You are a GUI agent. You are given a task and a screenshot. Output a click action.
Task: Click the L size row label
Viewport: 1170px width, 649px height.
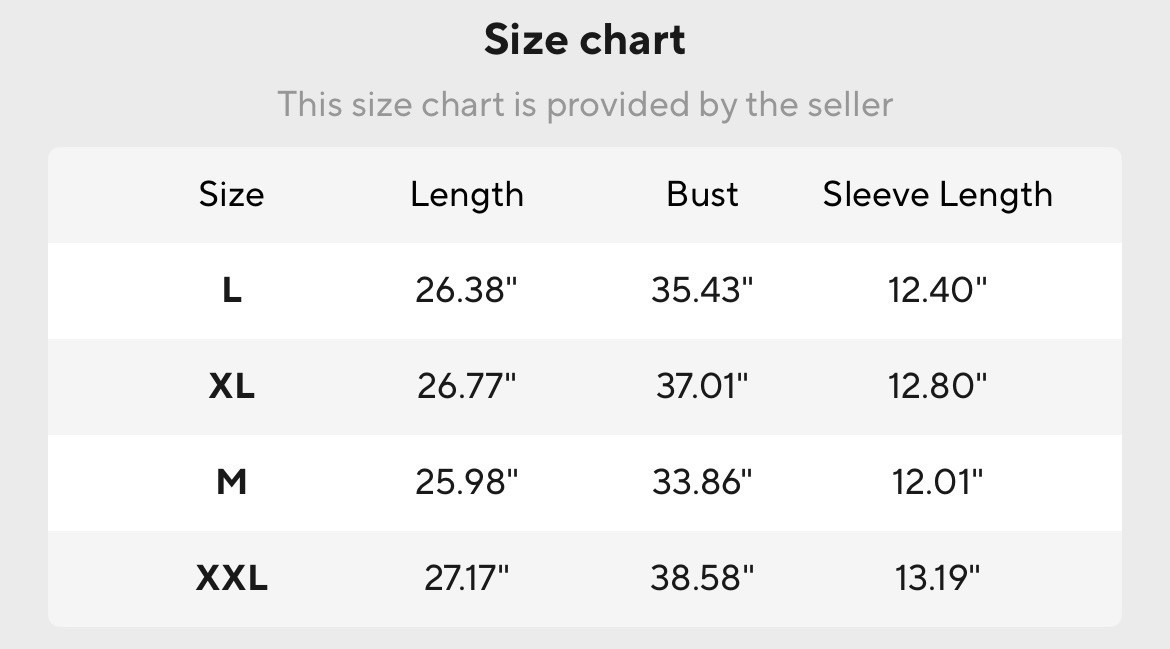point(231,290)
